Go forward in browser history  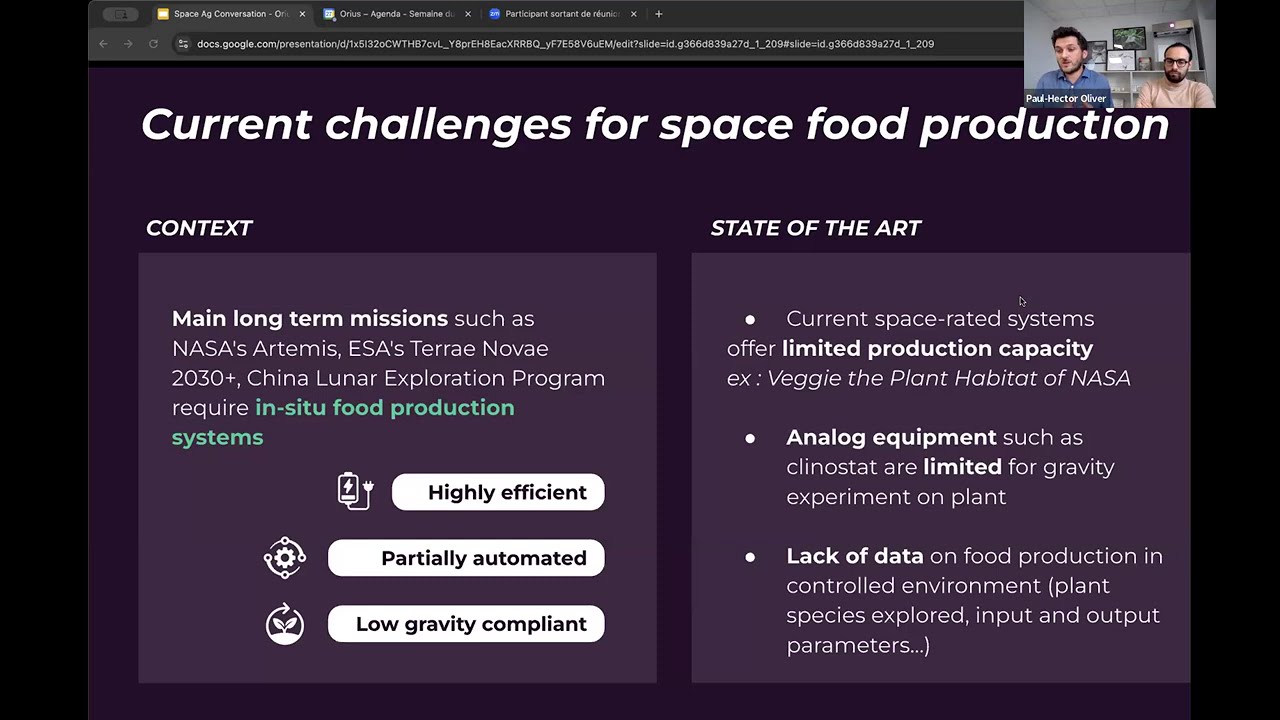(128, 44)
